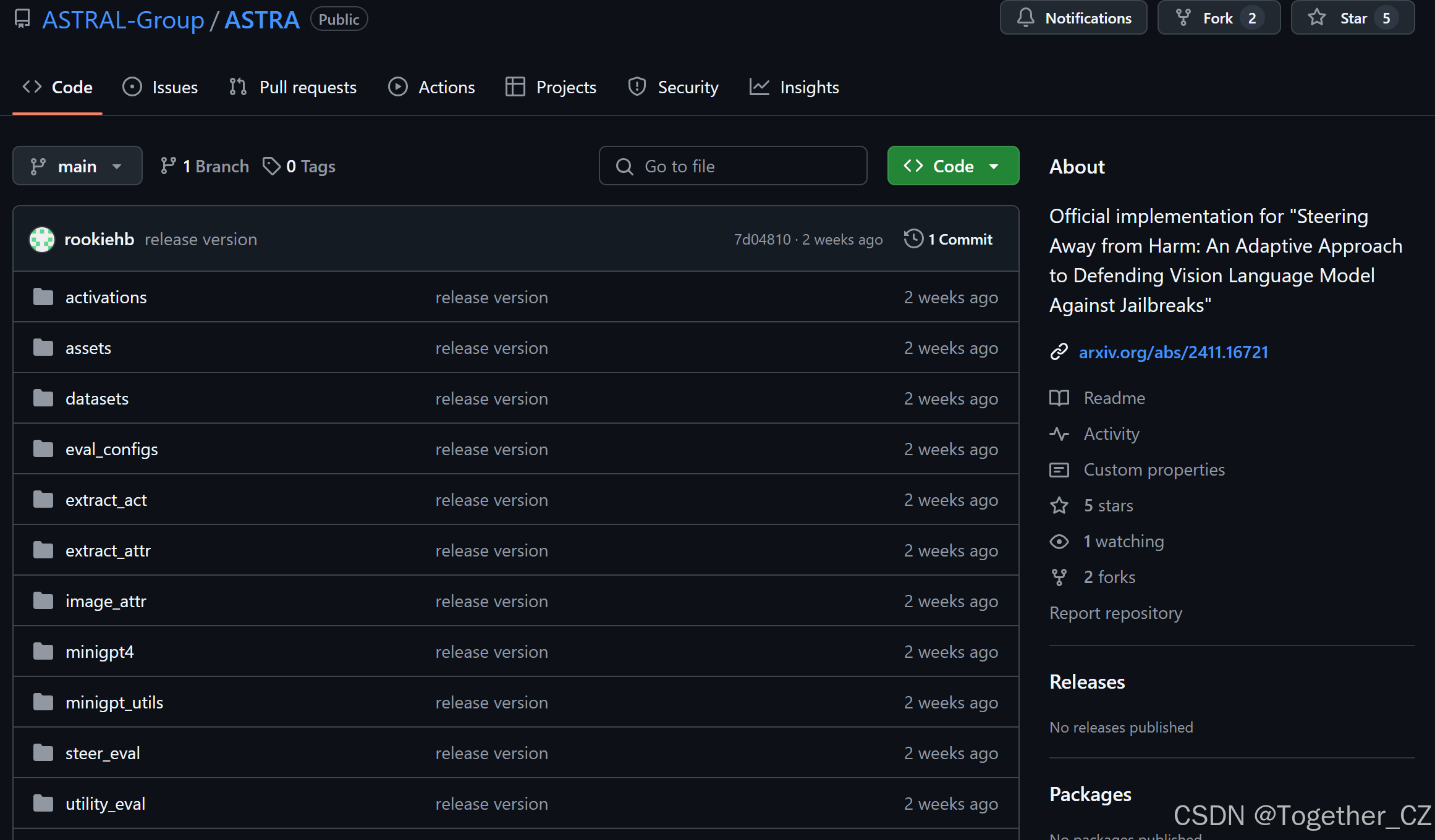Image resolution: width=1435 pixels, height=840 pixels.
Task: Open the arxiv.org/abs/2411.16721 link
Action: [1173, 352]
